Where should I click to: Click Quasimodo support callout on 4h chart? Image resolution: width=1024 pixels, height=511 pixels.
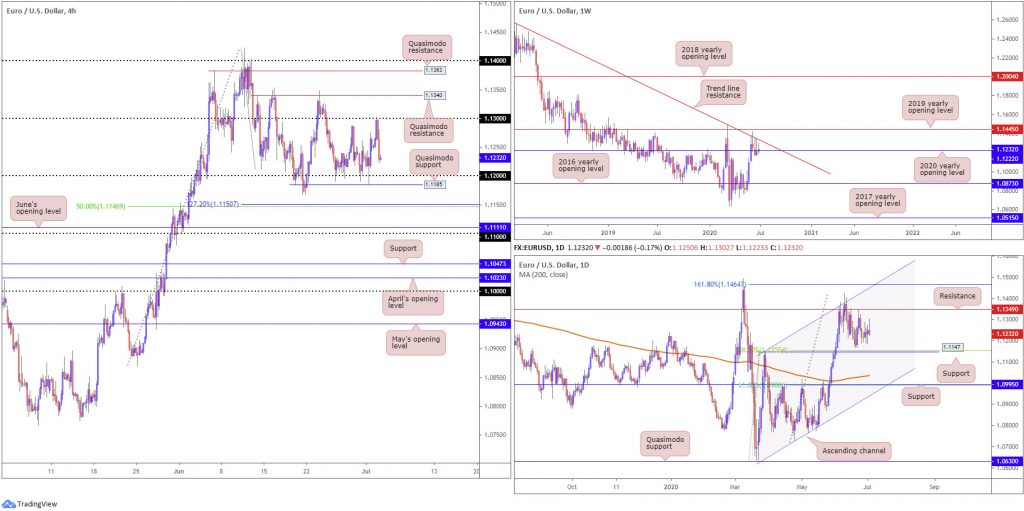[434, 161]
